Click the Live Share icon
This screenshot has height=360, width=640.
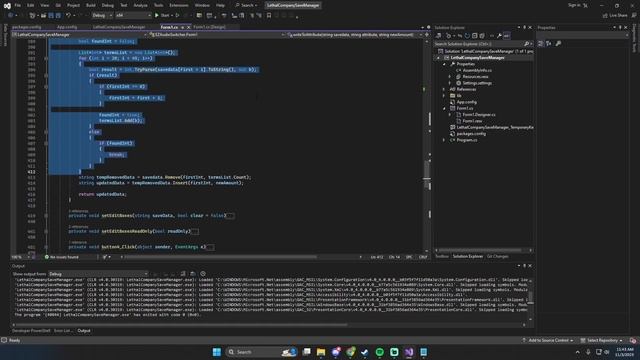pos(605,16)
